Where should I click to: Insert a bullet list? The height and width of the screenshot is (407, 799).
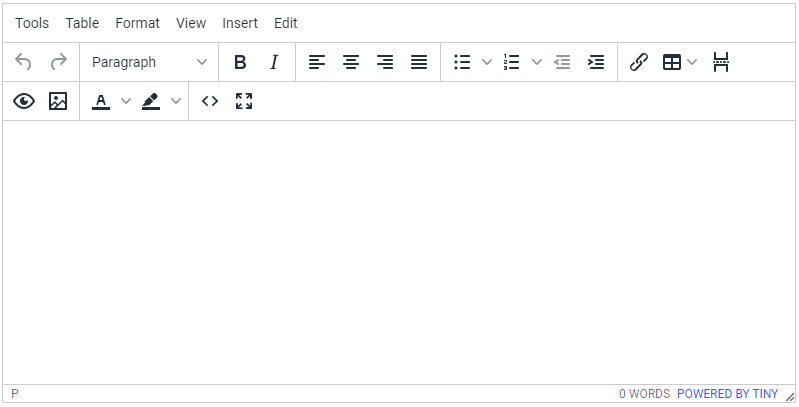(x=462, y=62)
